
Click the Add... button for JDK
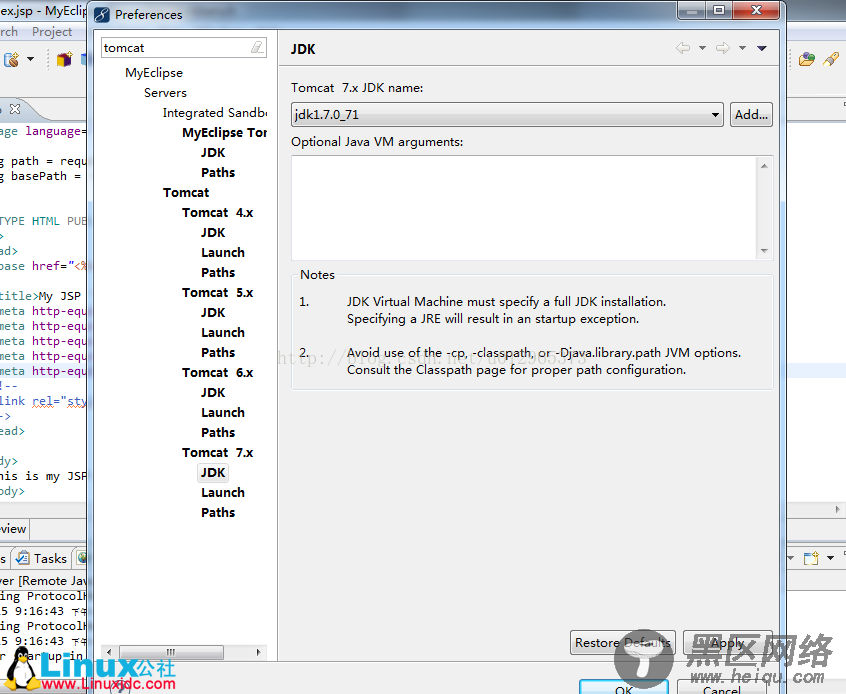click(x=751, y=114)
